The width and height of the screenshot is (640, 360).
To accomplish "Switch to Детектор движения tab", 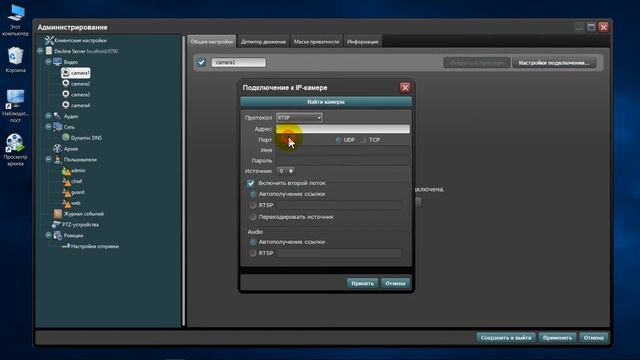I will 263,41.
